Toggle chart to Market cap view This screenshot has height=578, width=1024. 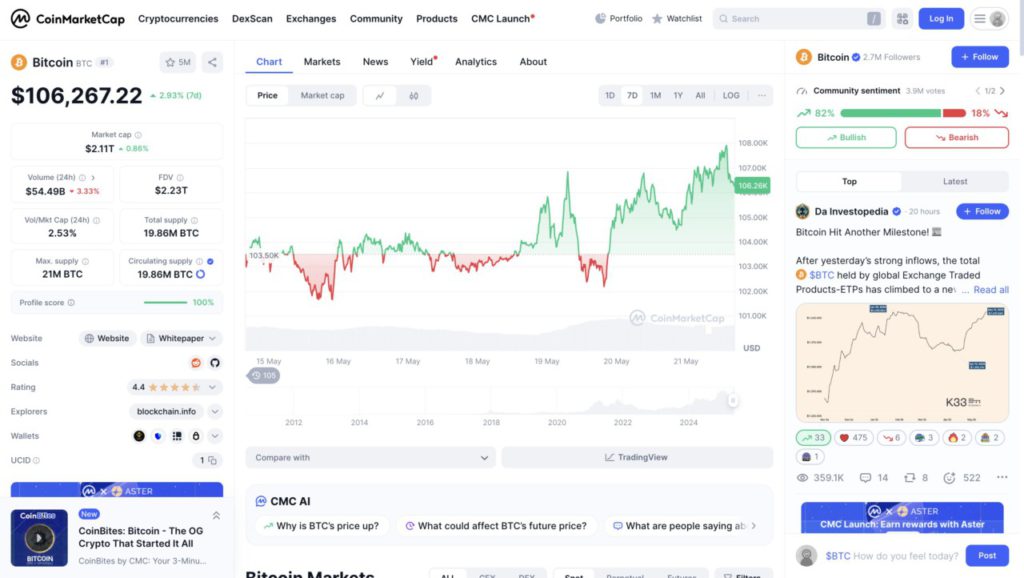tap(322, 96)
